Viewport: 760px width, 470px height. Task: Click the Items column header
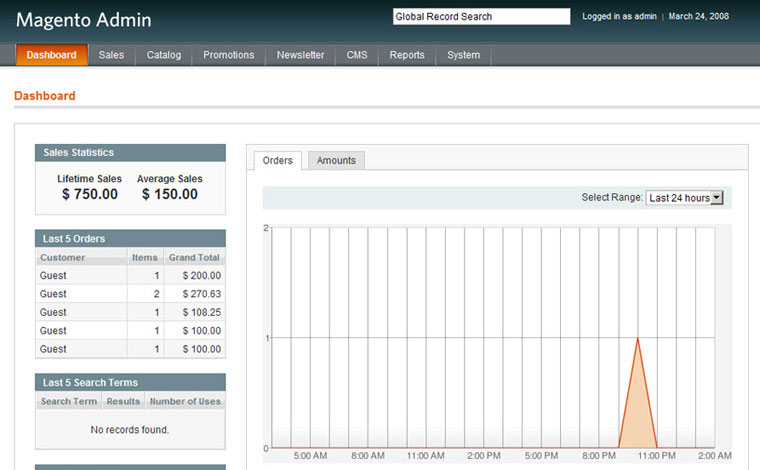tap(145, 257)
